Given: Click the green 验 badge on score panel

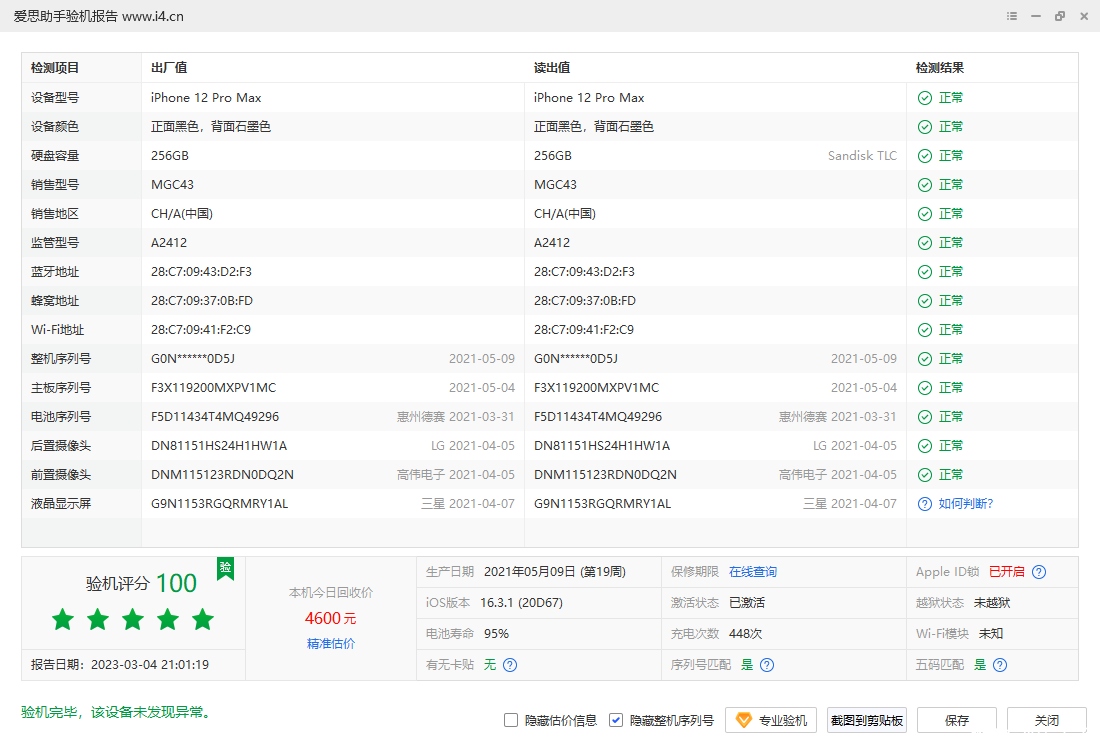Looking at the screenshot, I should 225,568.
